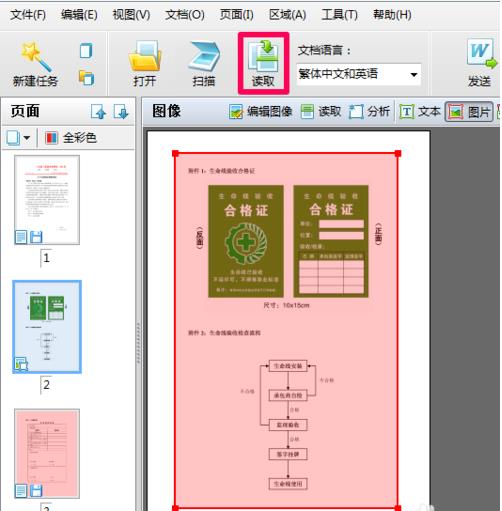Click the stacked-pages icon below the page icon
Image resolution: width=502 pixels, height=511 pixels.
point(86,78)
